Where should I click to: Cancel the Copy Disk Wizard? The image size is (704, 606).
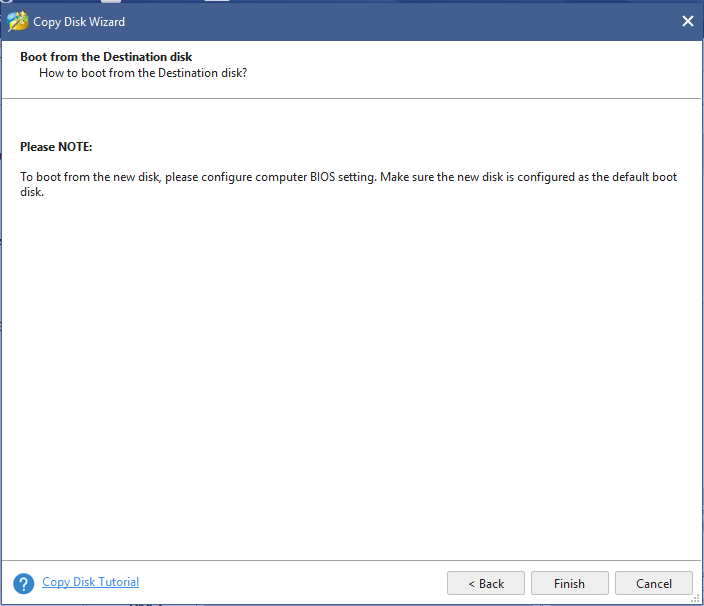coord(653,583)
